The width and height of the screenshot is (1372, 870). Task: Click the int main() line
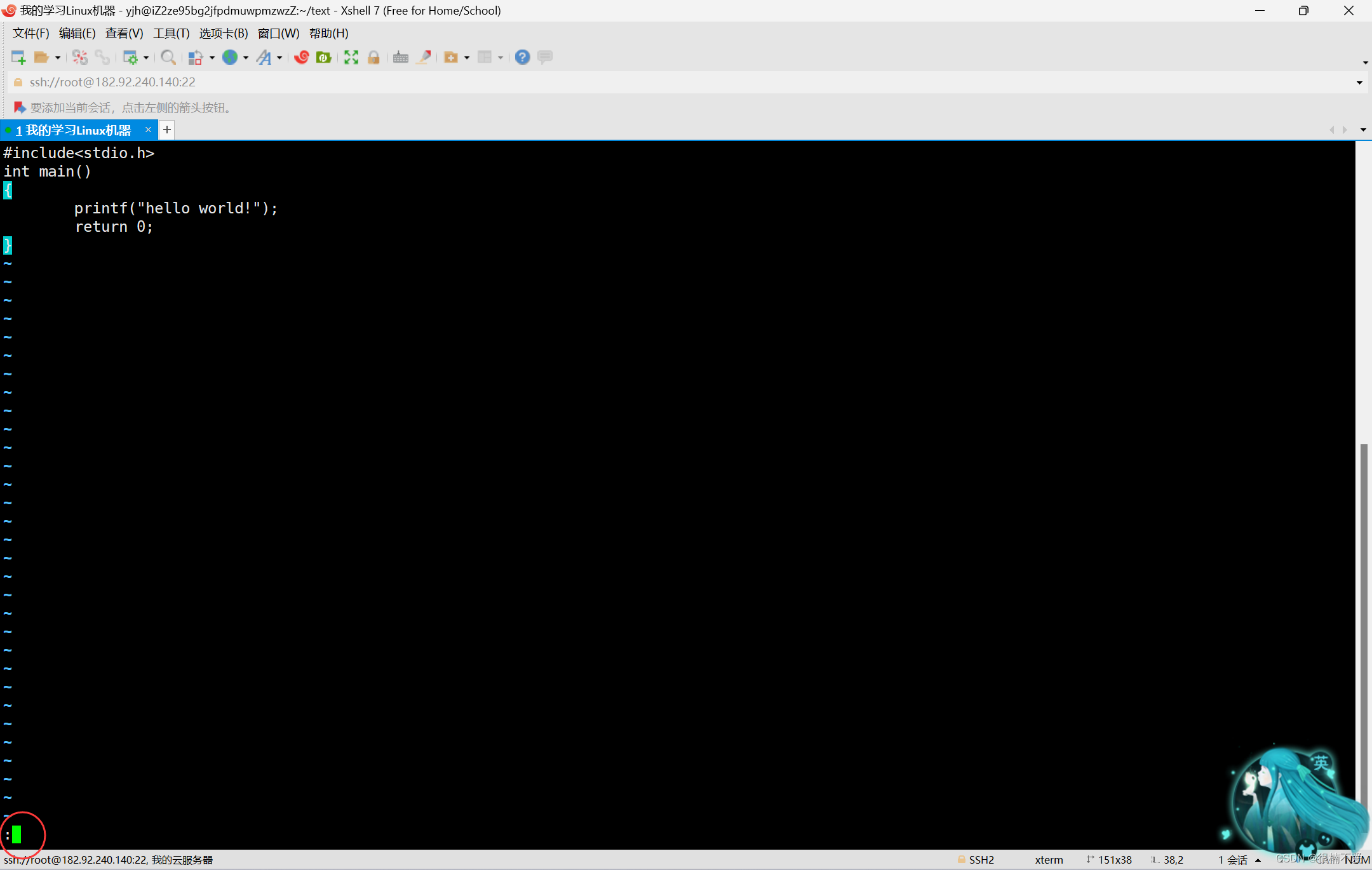(48, 171)
